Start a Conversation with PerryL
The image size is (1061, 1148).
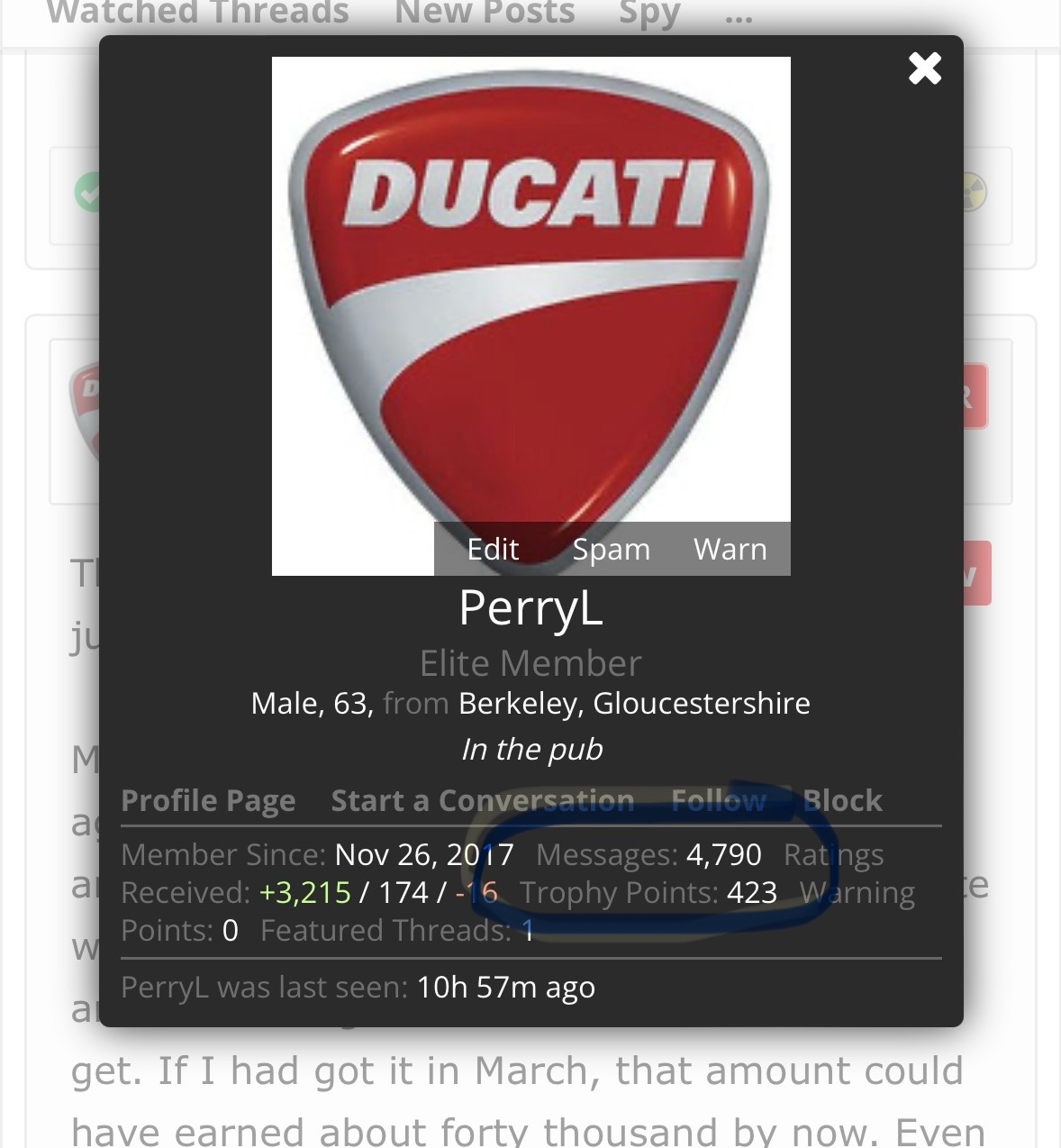point(483,800)
